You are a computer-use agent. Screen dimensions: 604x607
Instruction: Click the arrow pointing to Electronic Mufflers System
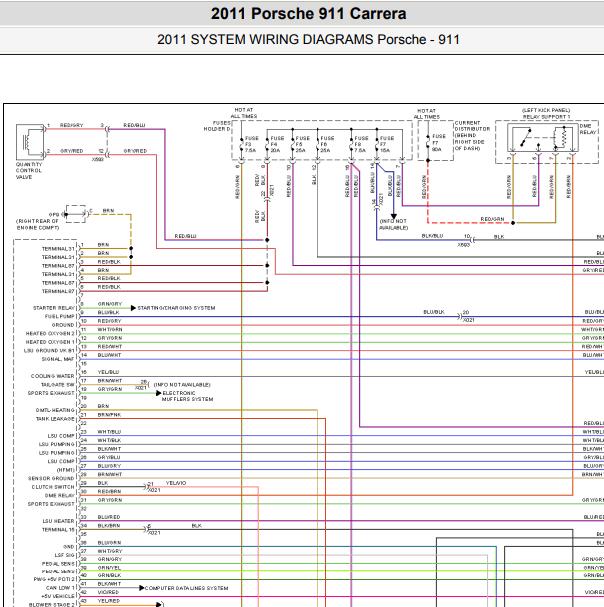[x=158, y=393]
